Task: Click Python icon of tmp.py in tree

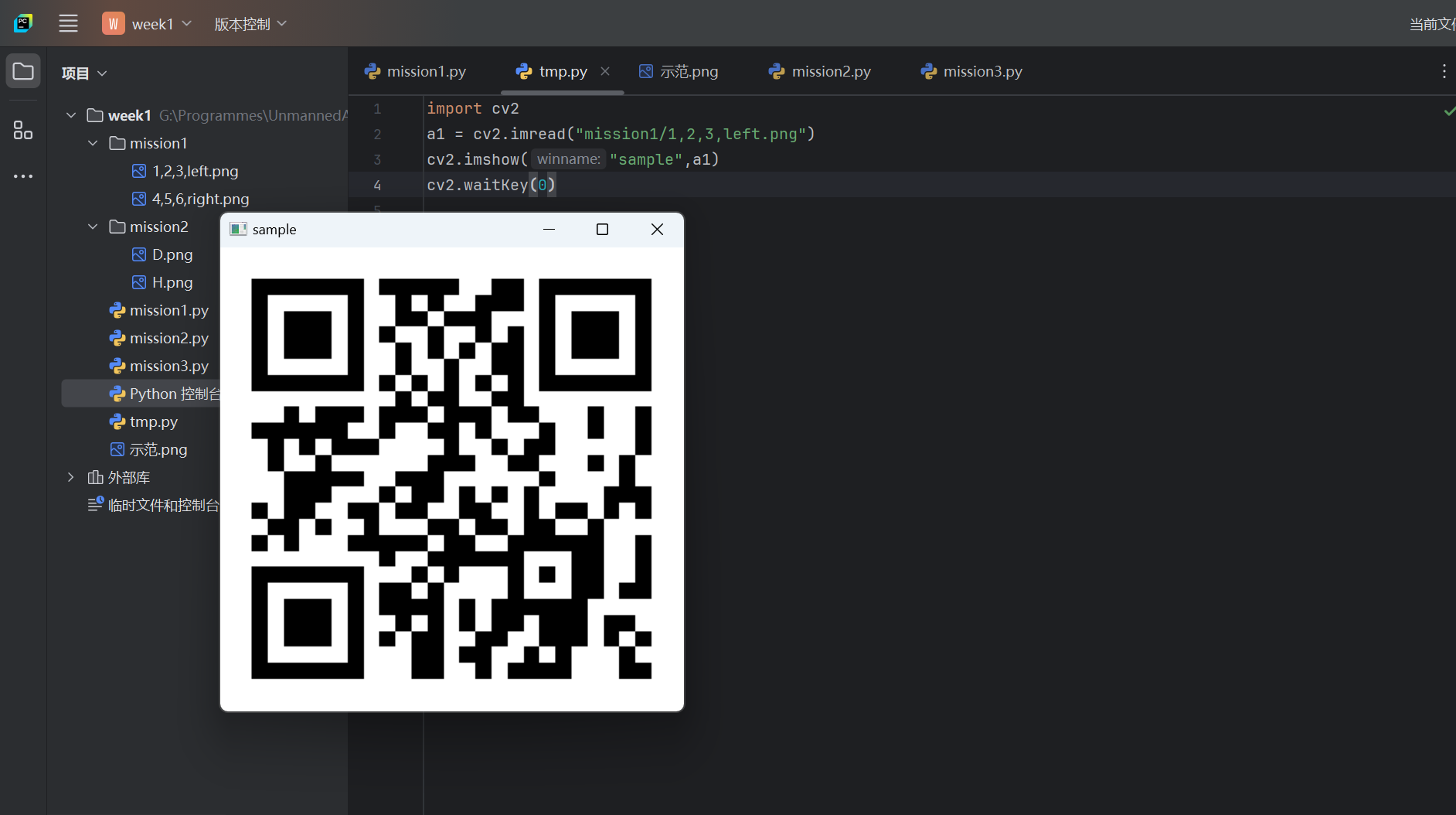Action: (x=117, y=421)
